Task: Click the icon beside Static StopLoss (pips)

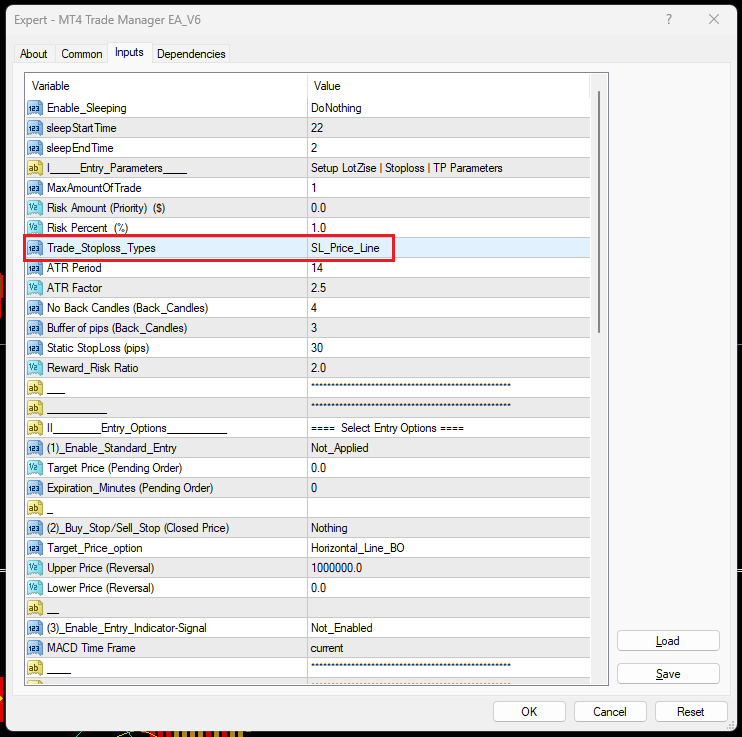Action: pyautogui.click(x=34, y=348)
